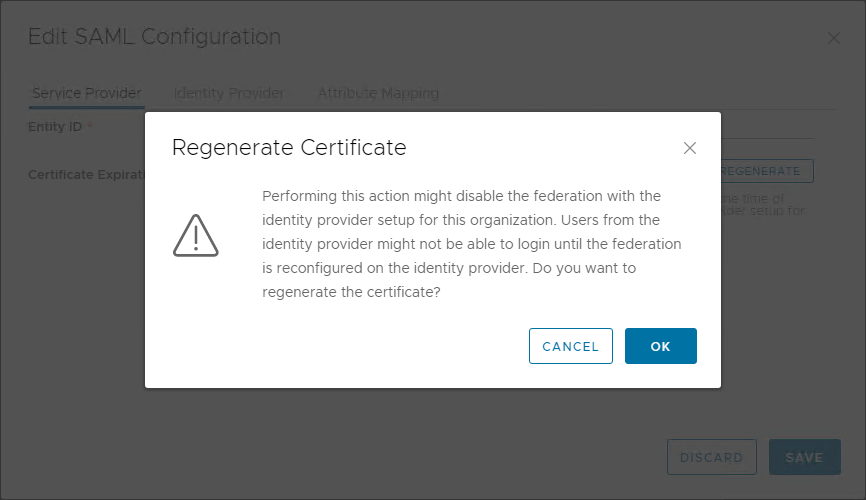Save the SAML configuration
The image size is (866, 500).
click(804, 457)
